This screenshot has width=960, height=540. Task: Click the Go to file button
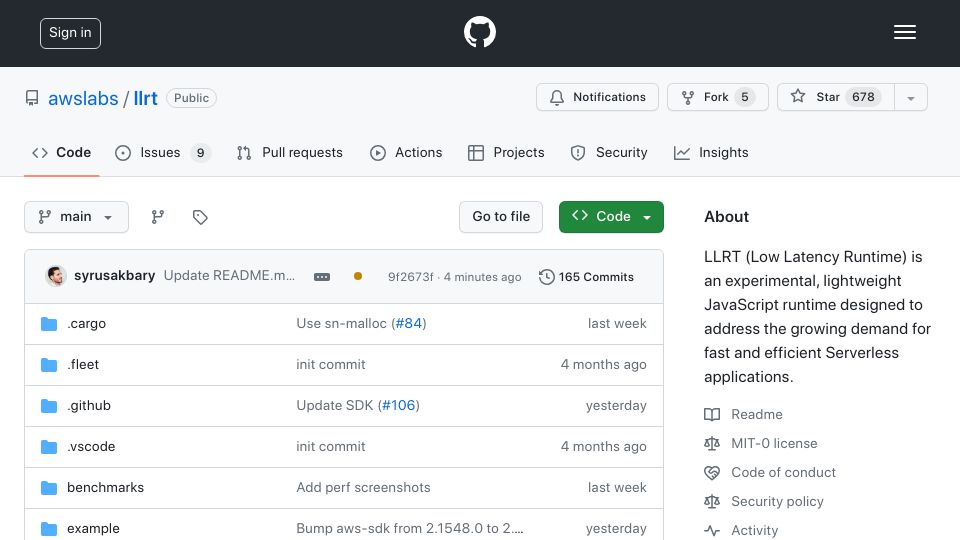pyautogui.click(x=501, y=217)
